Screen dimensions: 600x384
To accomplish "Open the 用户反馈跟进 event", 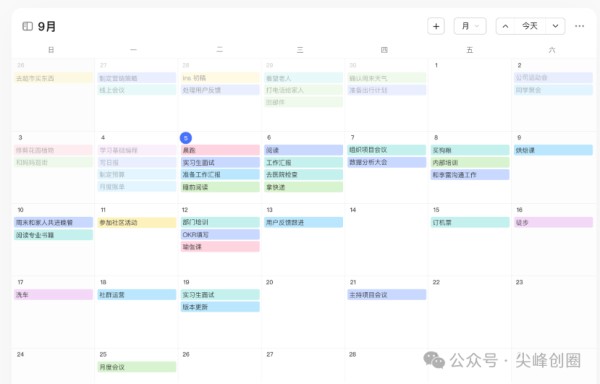I will tap(303, 222).
